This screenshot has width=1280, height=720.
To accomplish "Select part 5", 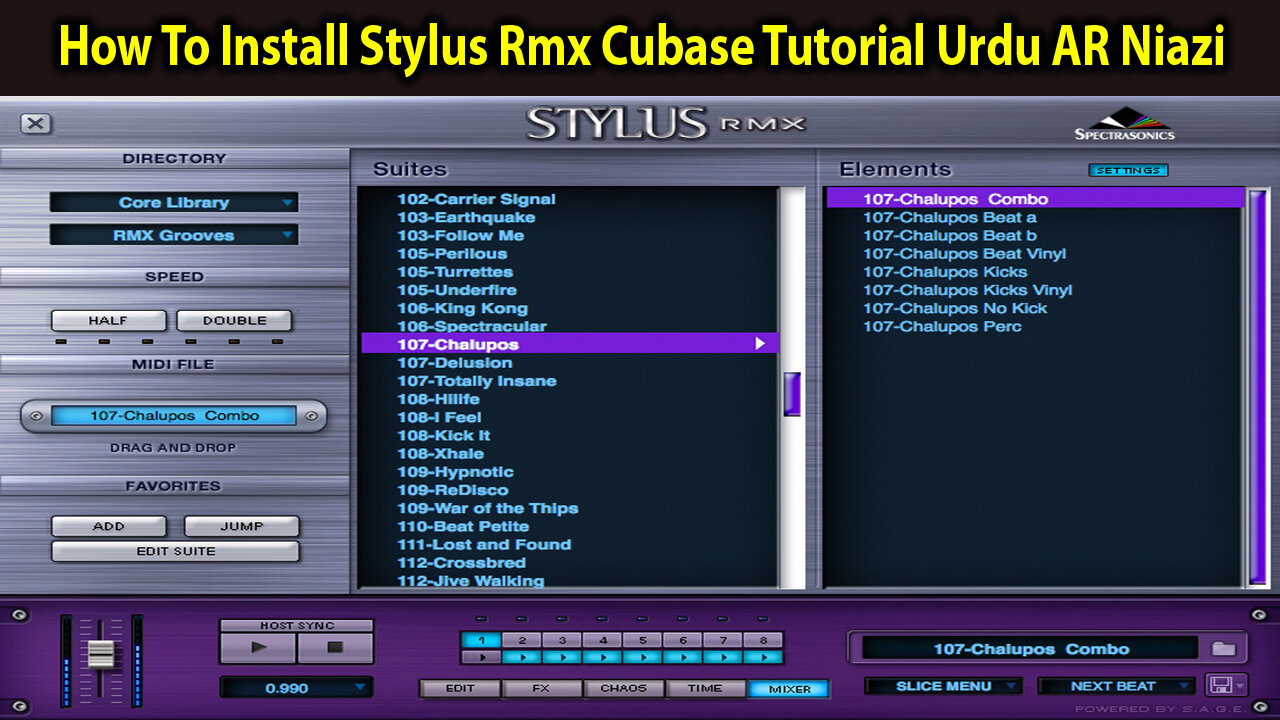I will tap(642, 640).
